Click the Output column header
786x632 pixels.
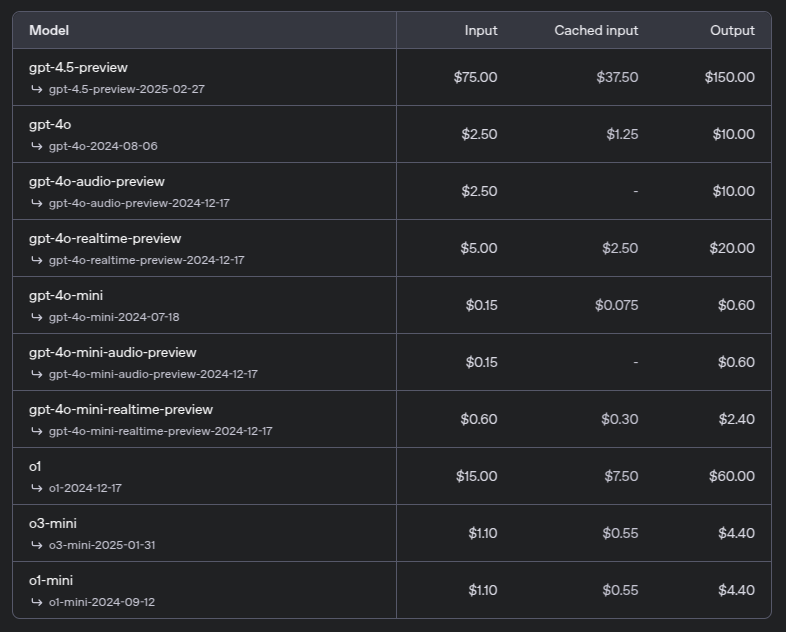[732, 31]
